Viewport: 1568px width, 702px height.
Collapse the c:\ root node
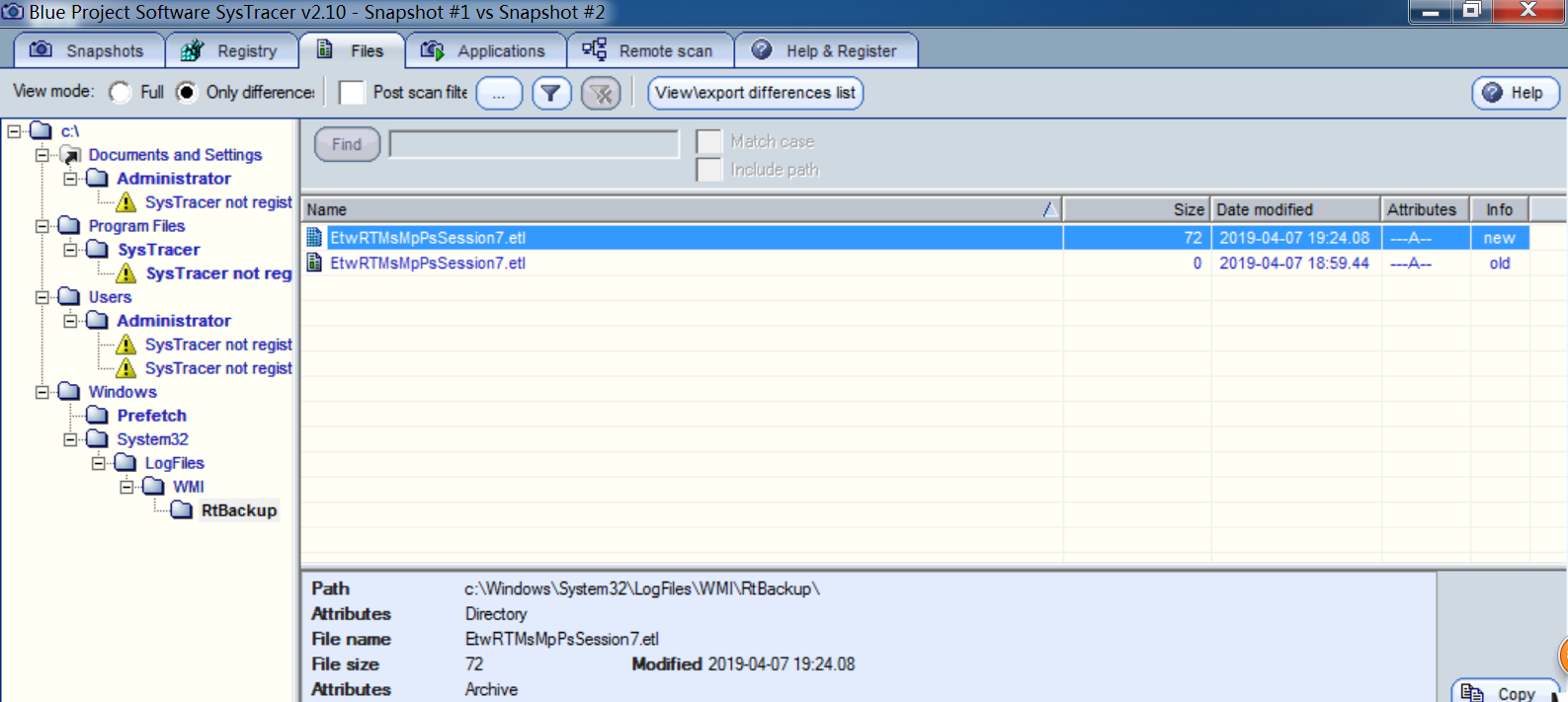[14, 130]
